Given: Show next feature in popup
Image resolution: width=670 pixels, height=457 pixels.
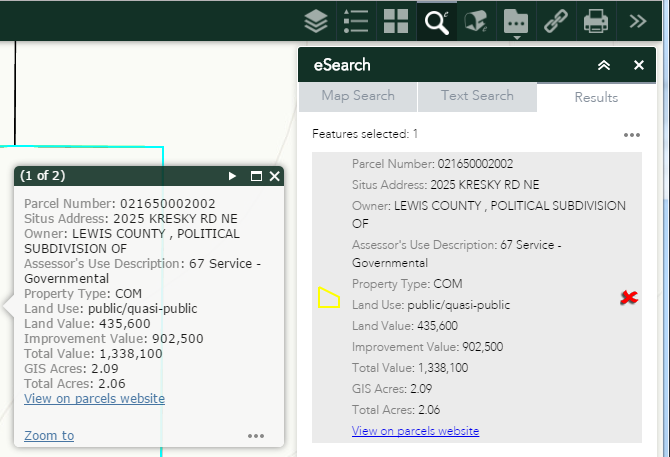Looking at the screenshot, I should tap(232, 176).
